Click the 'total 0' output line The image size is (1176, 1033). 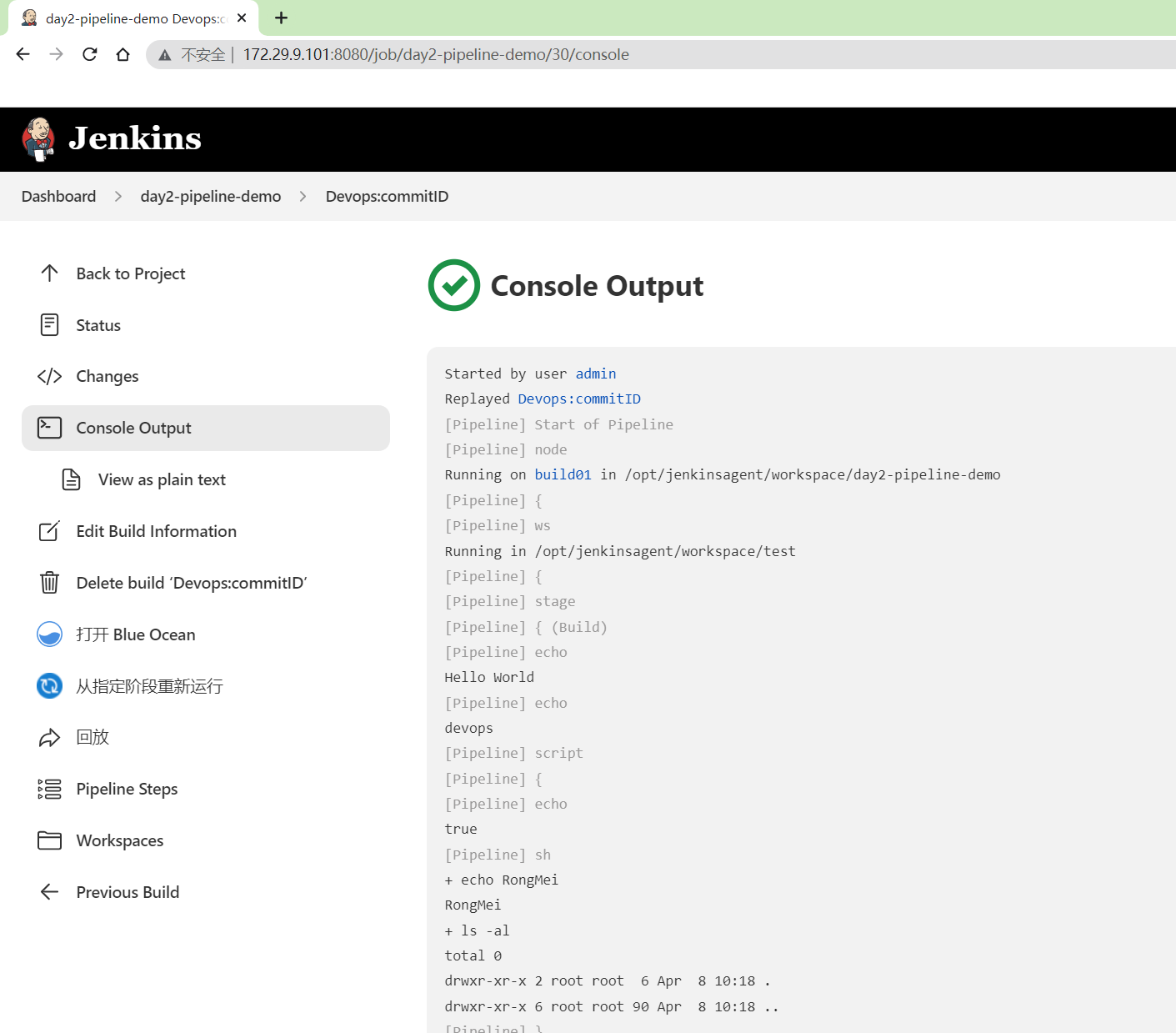tap(473, 955)
